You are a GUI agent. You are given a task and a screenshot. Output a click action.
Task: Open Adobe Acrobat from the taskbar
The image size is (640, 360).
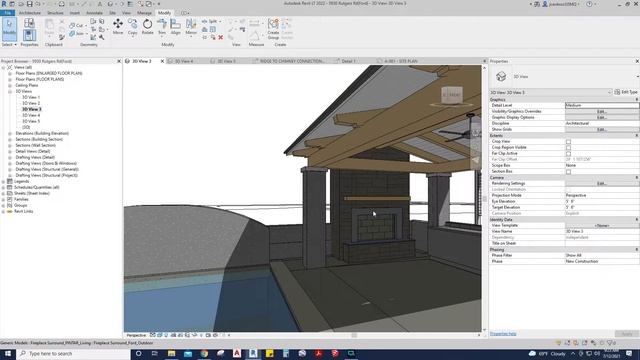[x=318, y=353]
